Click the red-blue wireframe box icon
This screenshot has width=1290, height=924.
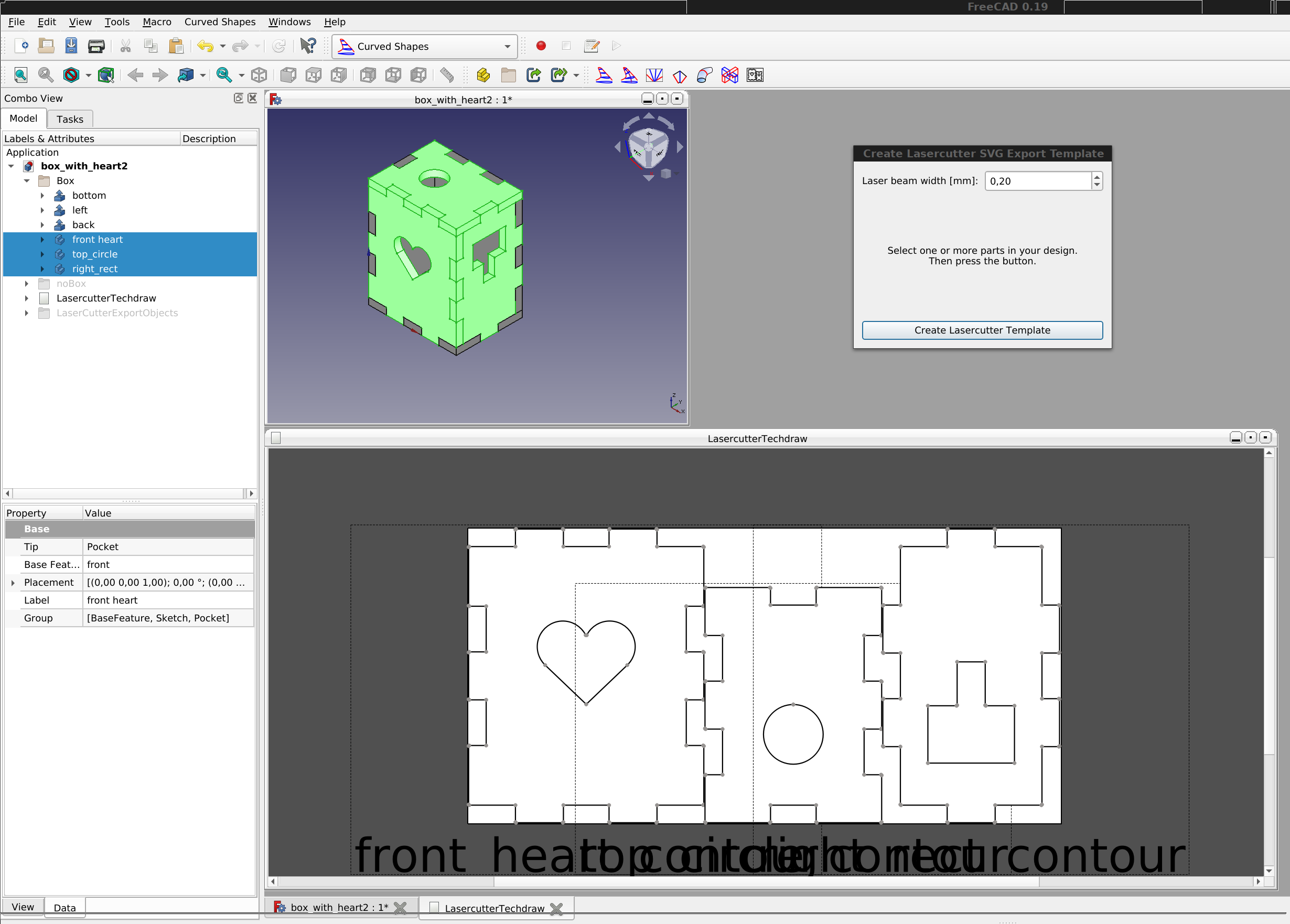click(730, 75)
